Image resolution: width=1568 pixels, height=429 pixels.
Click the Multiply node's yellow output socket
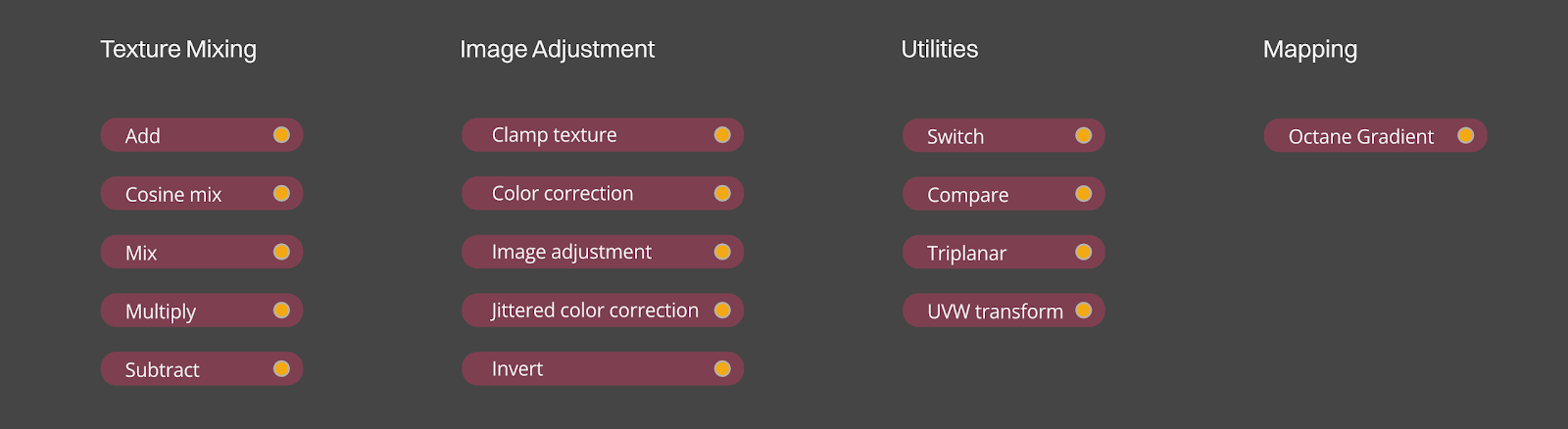click(x=281, y=310)
